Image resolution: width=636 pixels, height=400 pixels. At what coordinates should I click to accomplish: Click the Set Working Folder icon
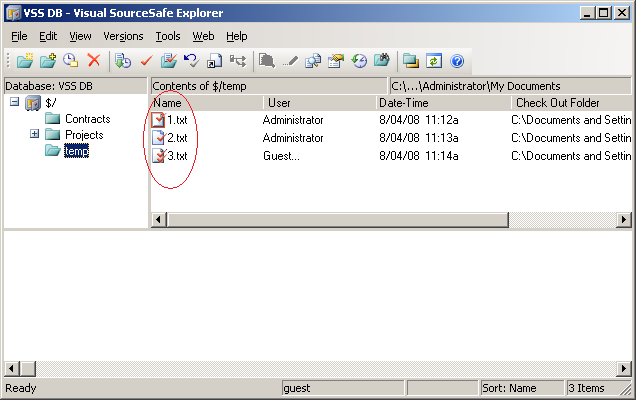410,61
